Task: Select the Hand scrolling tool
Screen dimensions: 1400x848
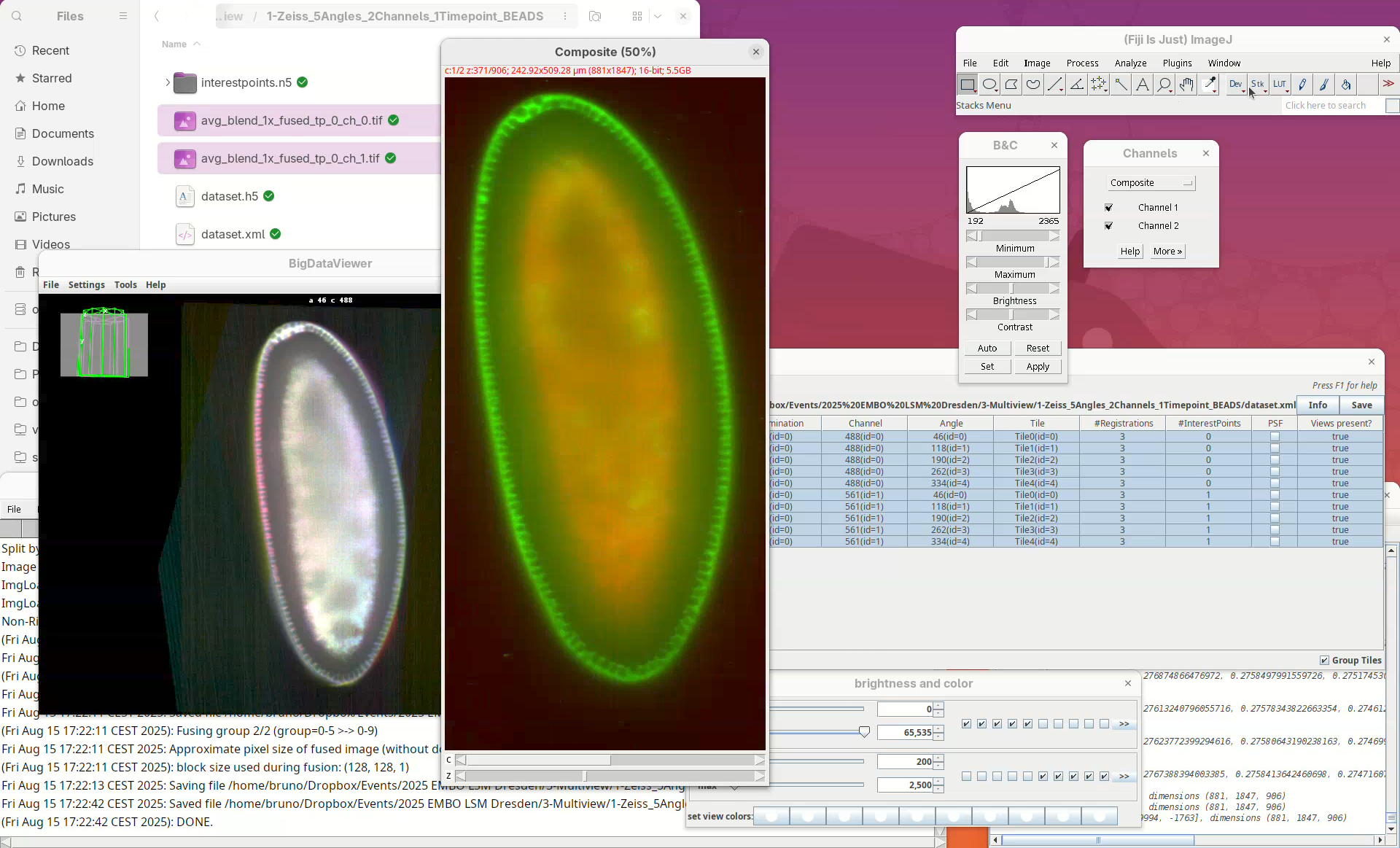Action: pos(1186,85)
